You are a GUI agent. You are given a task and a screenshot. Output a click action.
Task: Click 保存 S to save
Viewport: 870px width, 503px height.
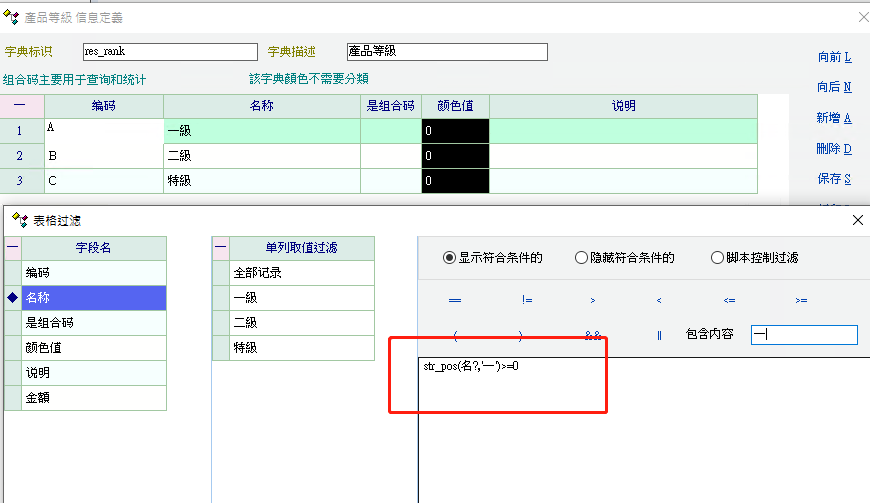pyautogui.click(x=834, y=179)
